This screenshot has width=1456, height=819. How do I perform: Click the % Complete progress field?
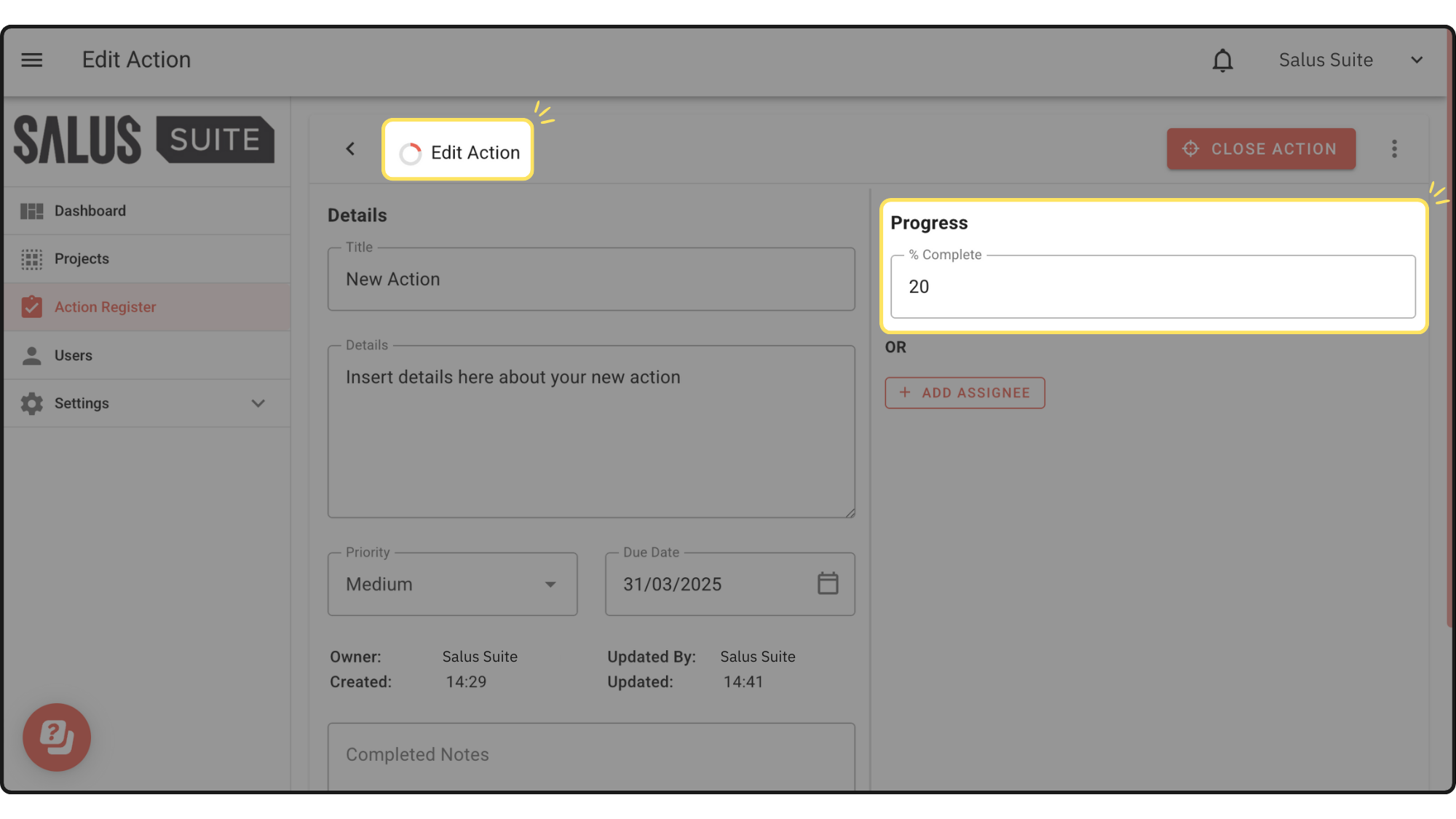(1152, 287)
